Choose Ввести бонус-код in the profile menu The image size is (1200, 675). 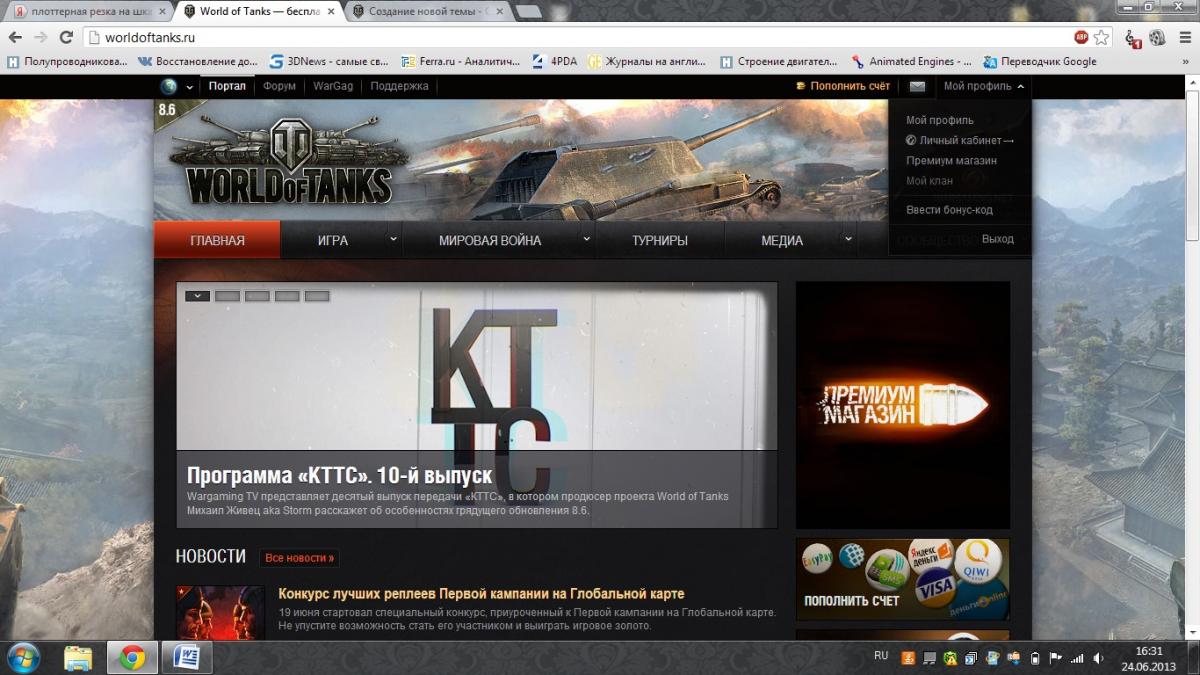coord(949,210)
